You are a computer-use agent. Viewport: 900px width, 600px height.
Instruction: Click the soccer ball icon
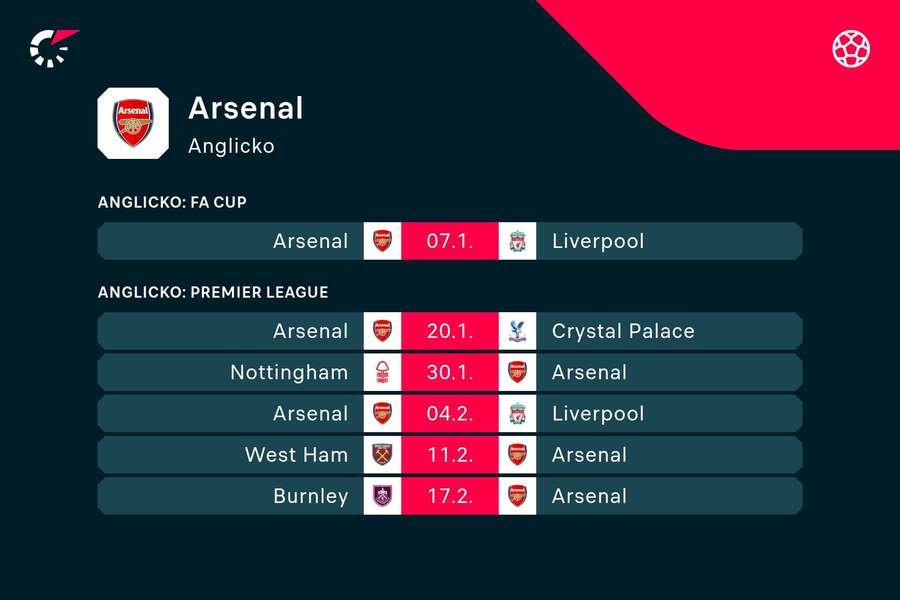coord(851,48)
